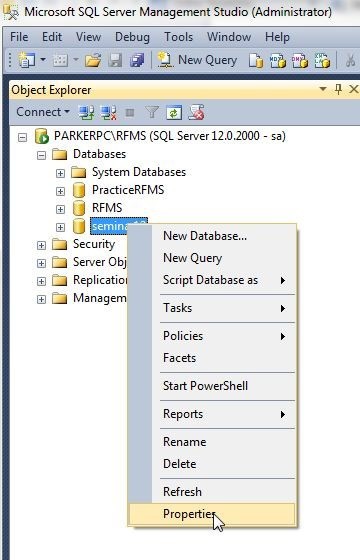Open the Edit menu

coord(52,37)
